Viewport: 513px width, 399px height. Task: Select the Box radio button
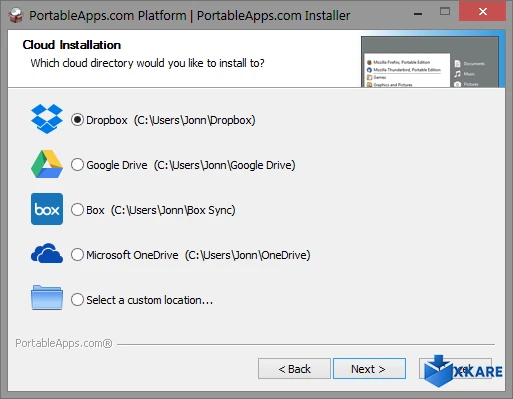pyautogui.click(x=77, y=210)
